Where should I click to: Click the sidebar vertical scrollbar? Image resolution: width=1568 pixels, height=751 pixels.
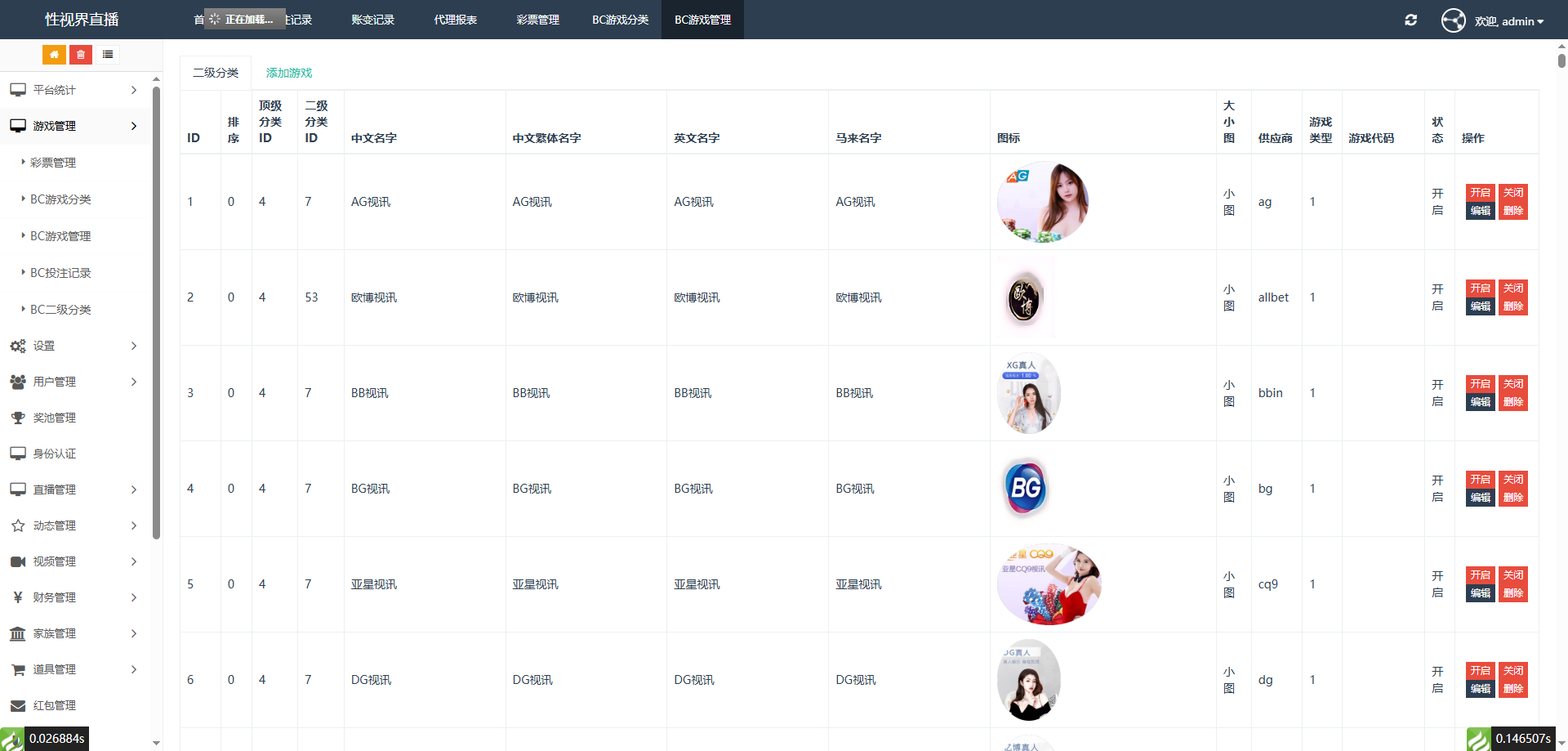tap(156, 311)
